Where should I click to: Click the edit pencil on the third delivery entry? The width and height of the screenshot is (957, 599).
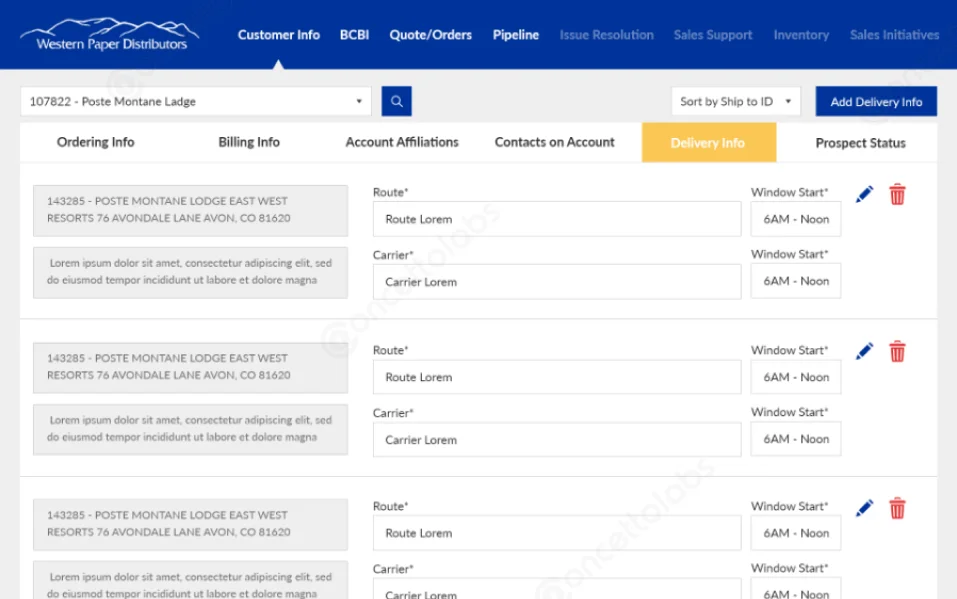click(864, 507)
